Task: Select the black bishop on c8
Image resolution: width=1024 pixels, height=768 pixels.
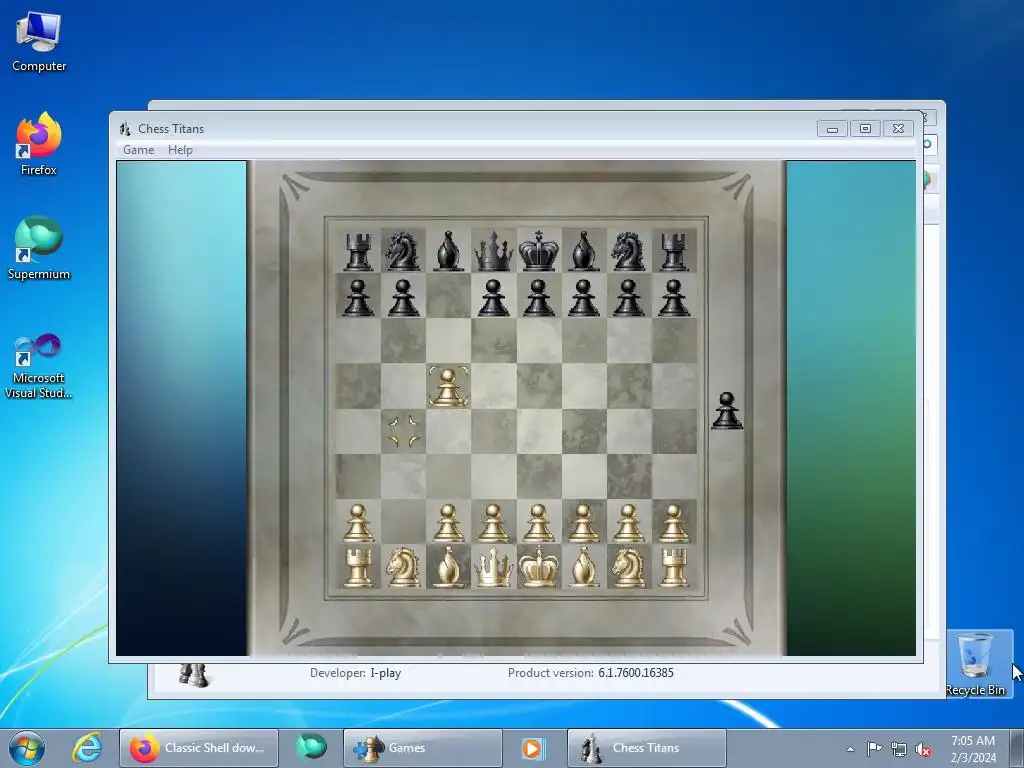Action: (448, 251)
